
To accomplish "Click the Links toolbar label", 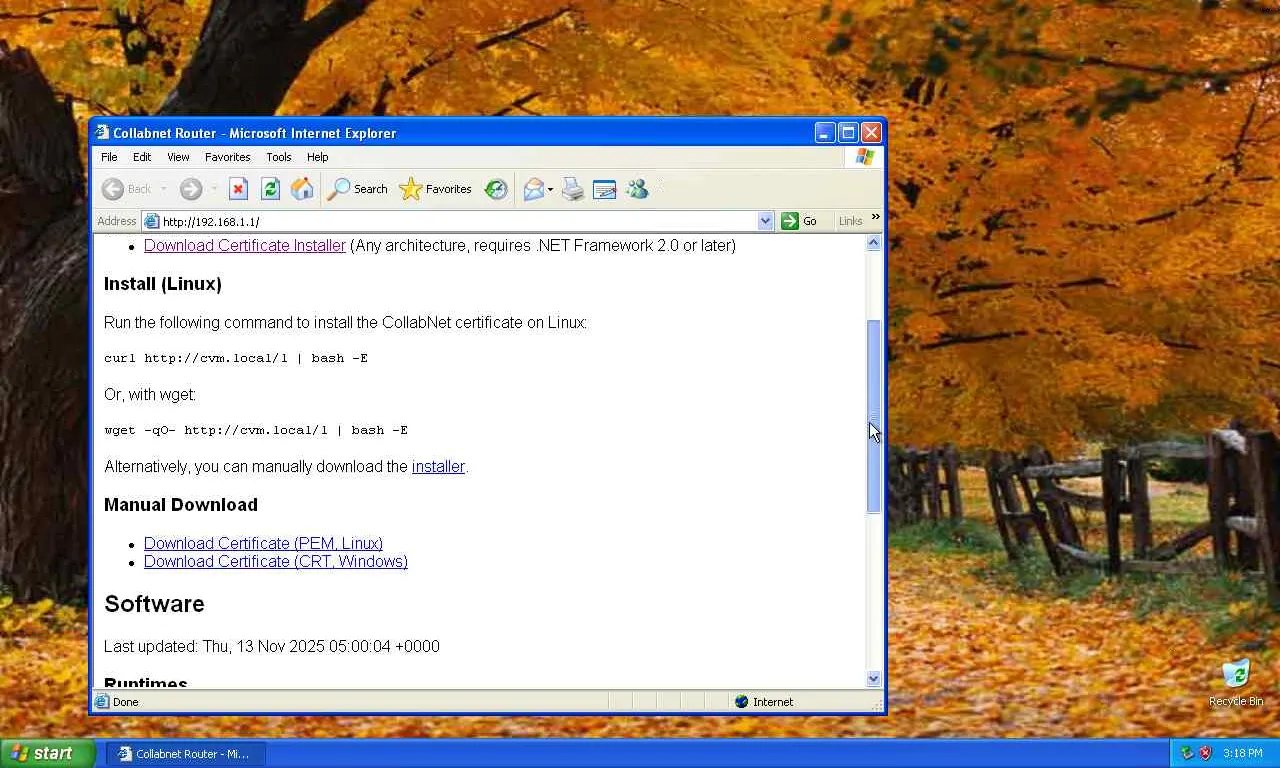I will pos(850,221).
